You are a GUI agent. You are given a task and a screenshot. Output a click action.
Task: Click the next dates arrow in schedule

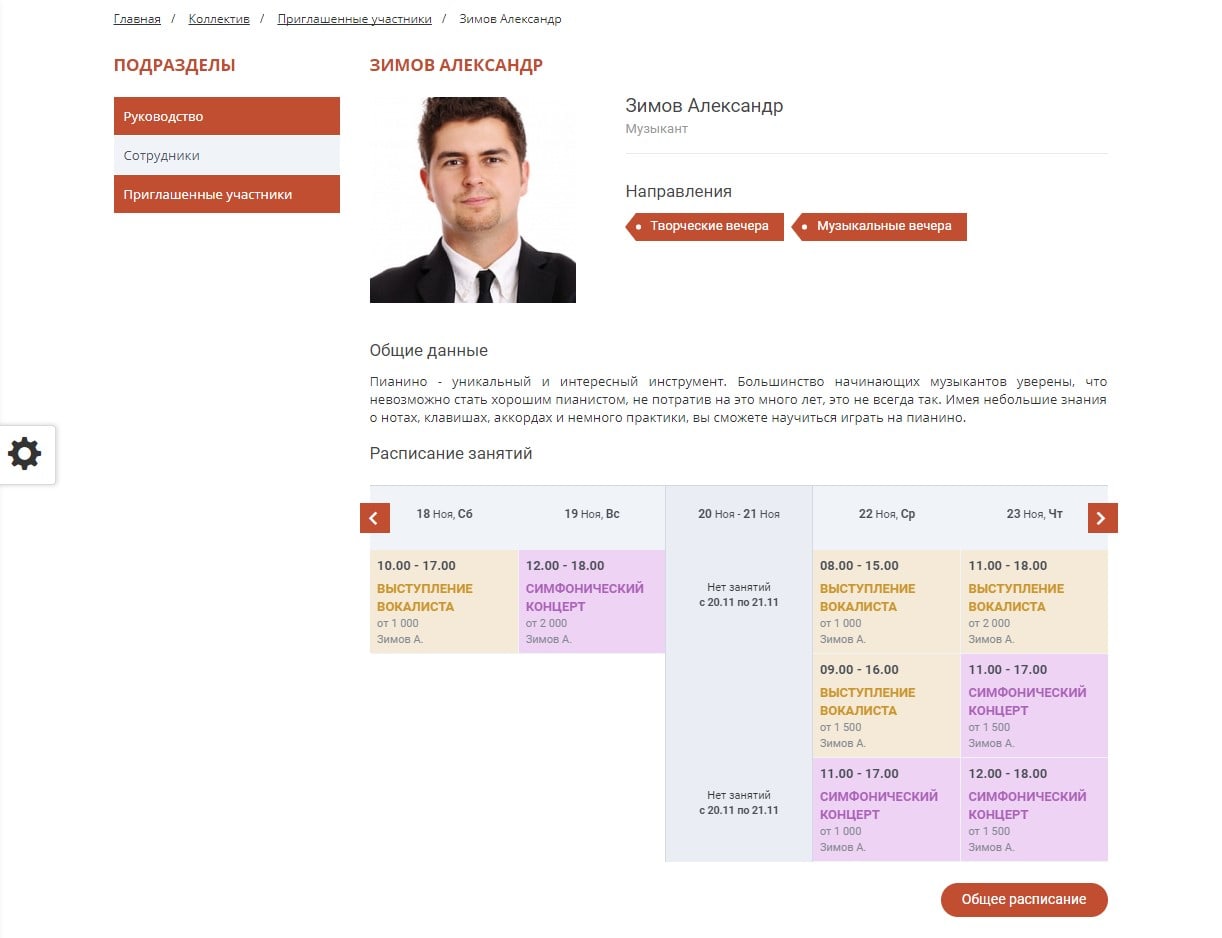1102,518
